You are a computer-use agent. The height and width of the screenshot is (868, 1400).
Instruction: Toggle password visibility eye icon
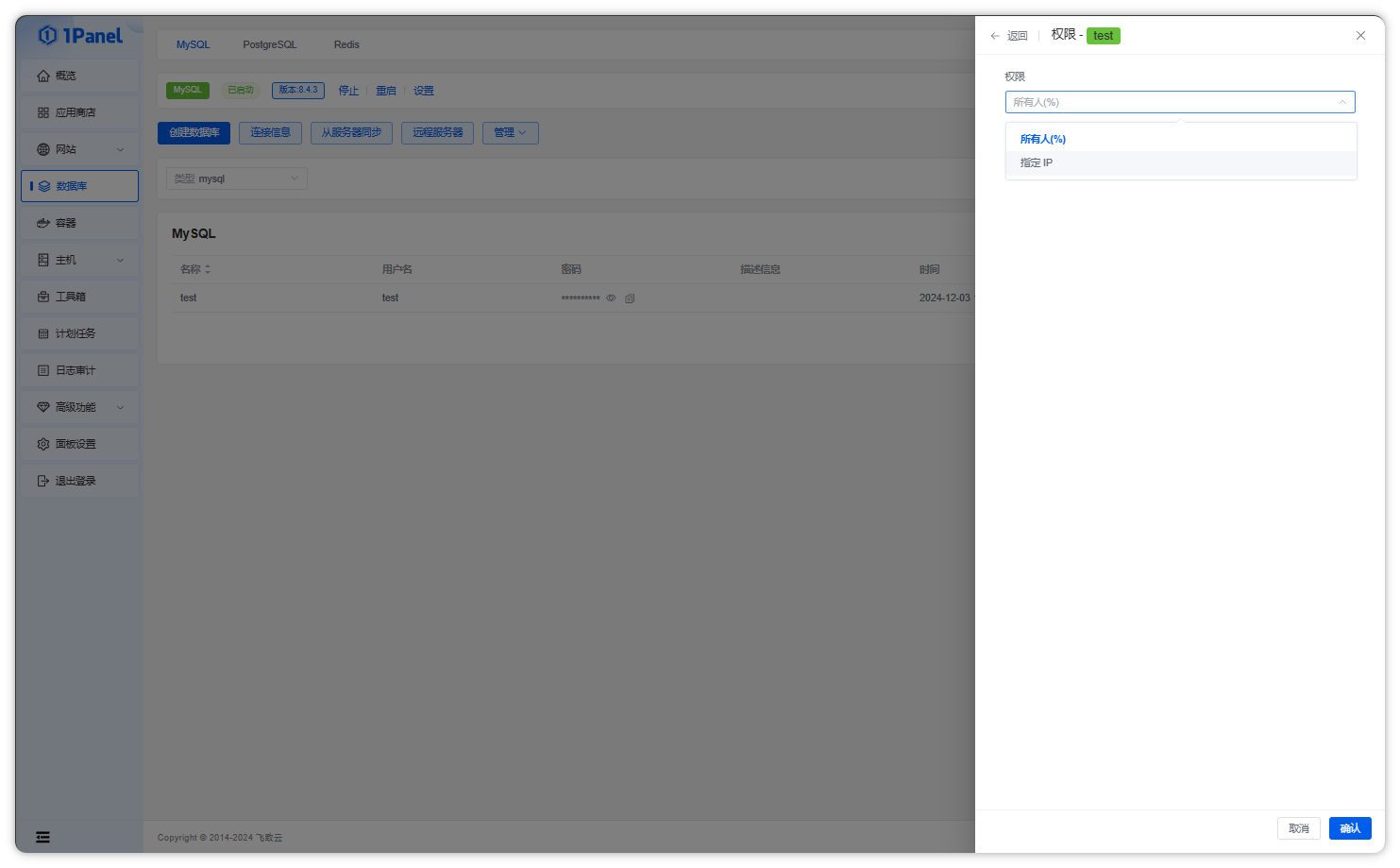click(611, 298)
